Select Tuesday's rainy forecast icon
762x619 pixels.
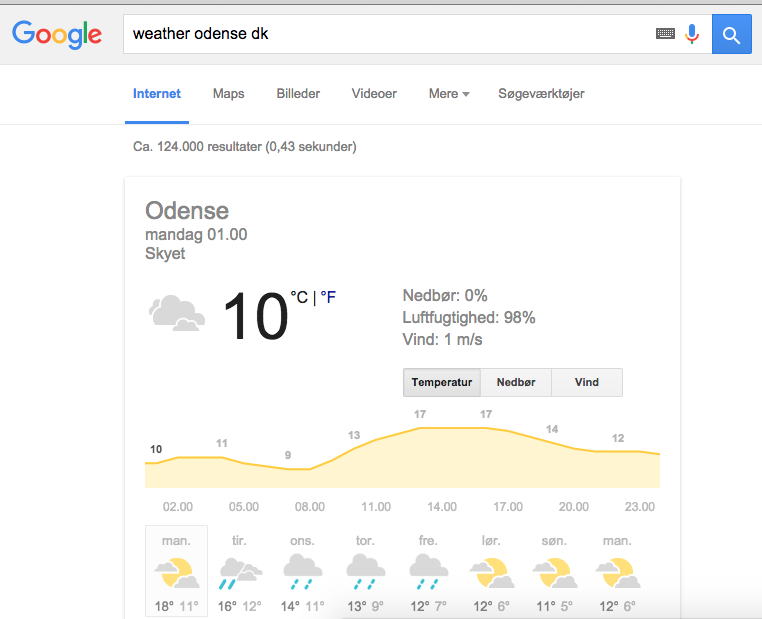tap(241, 574)
